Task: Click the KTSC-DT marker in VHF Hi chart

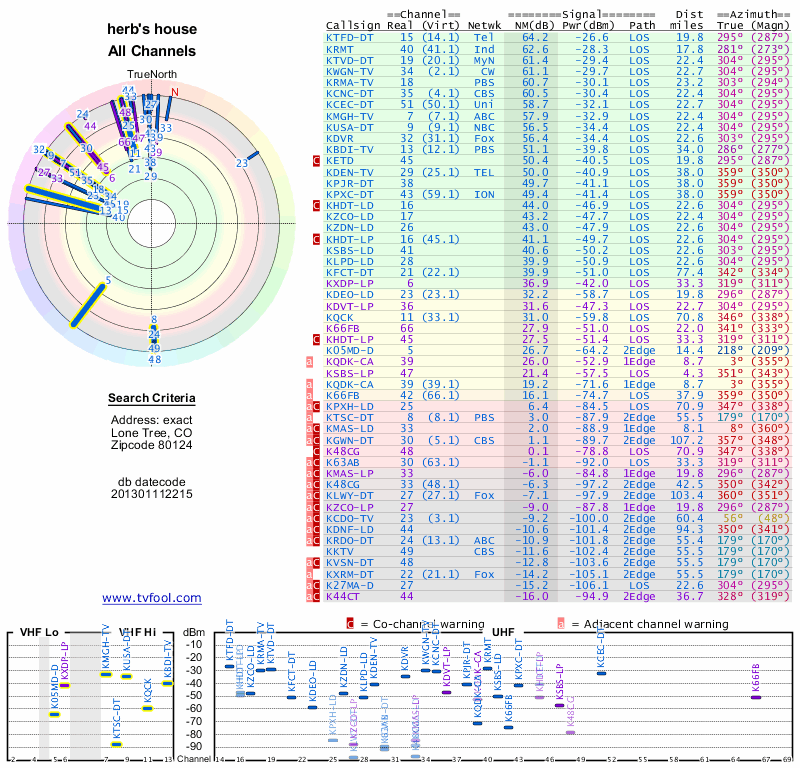Action: 117,745
